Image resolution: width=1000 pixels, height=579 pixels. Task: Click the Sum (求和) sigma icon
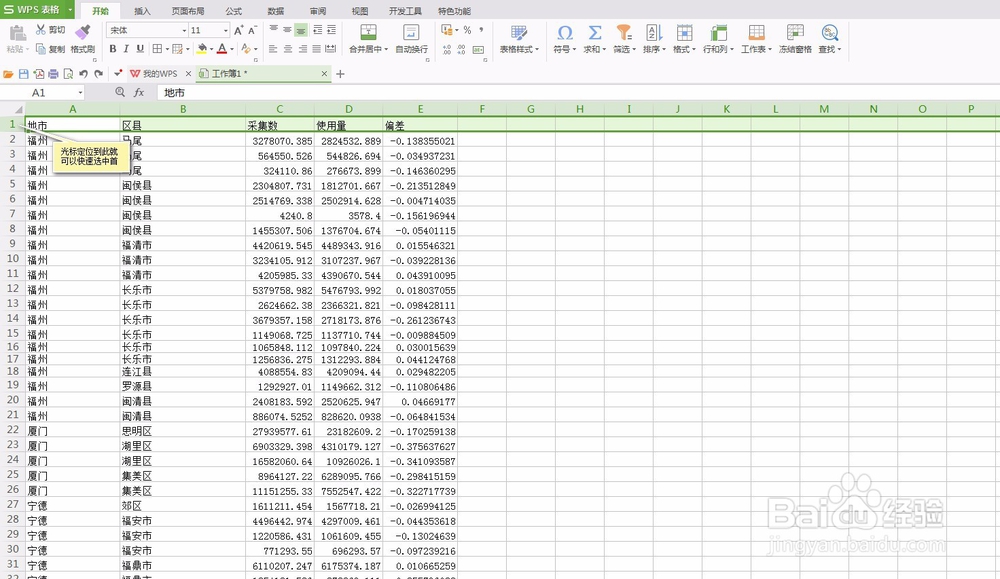pyautogui.click(x=594, y=33)
